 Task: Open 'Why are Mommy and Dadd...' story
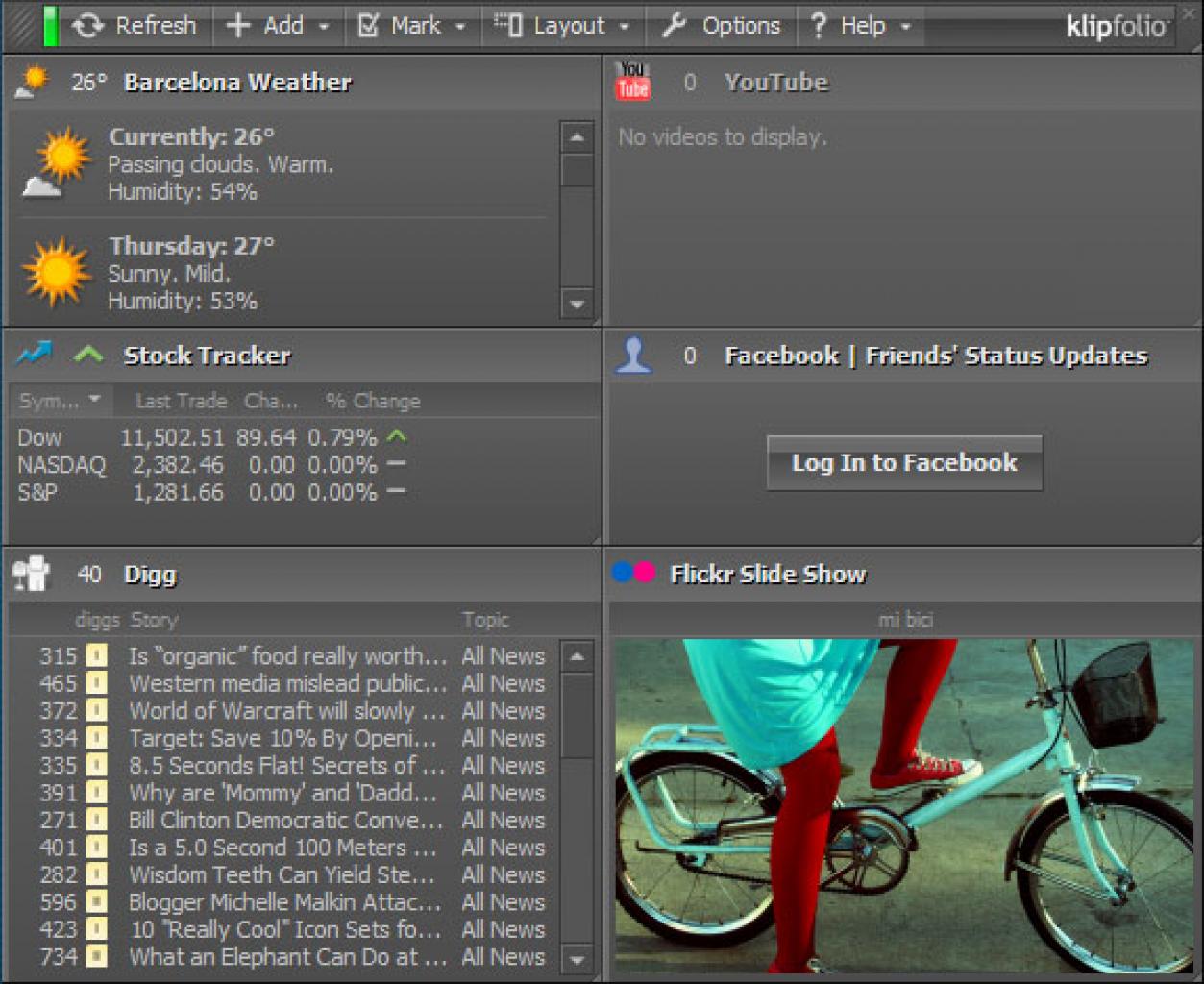[283, 794]
